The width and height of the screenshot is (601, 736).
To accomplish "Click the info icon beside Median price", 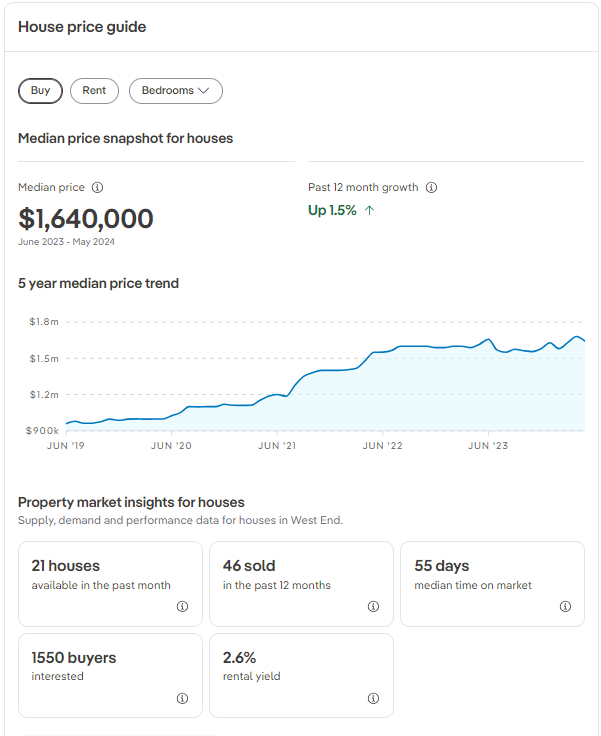I will pos(97,188).
